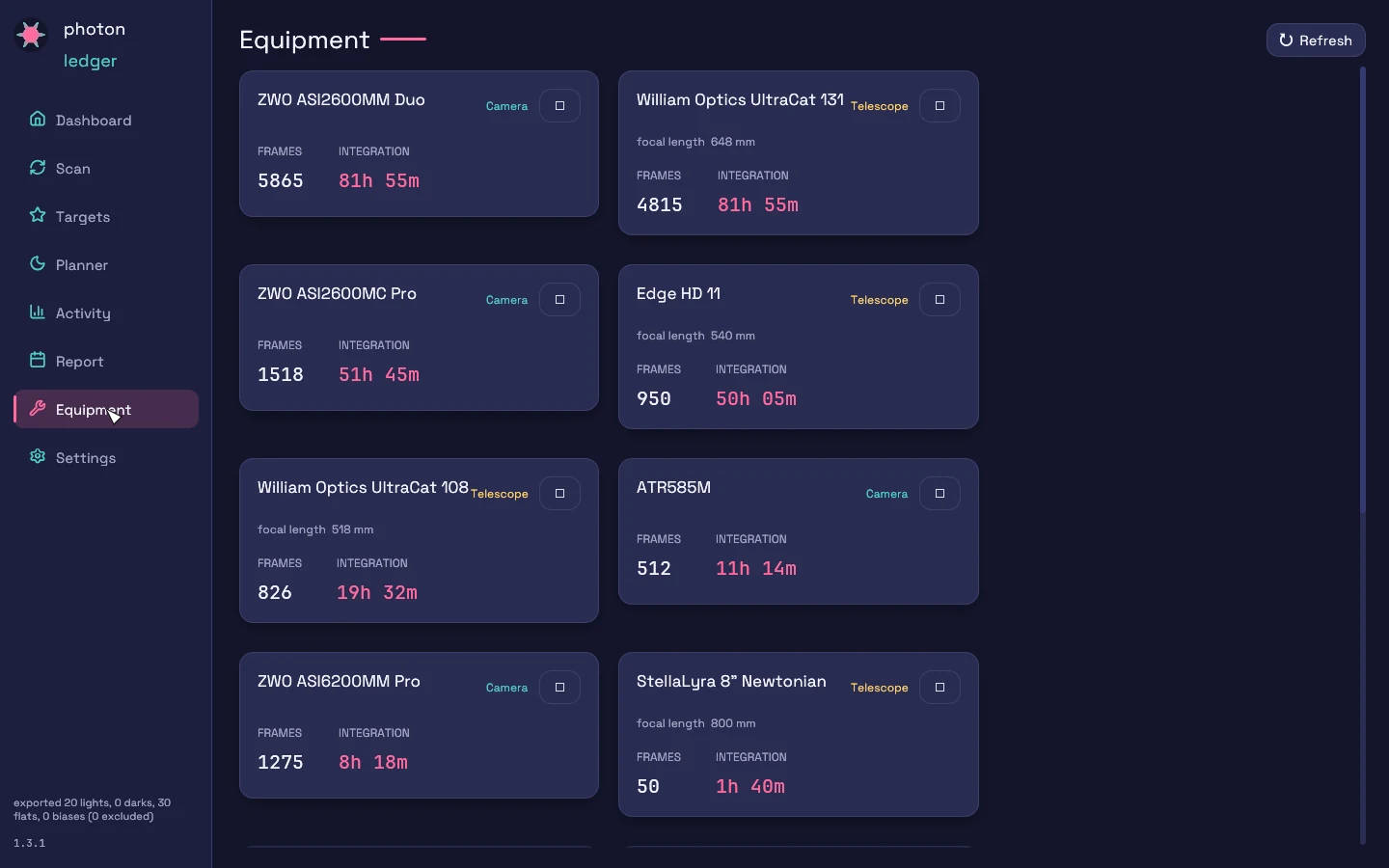Screen dimensions: 1389x868
Task: Open the Report page
Action: pos(106,361)
